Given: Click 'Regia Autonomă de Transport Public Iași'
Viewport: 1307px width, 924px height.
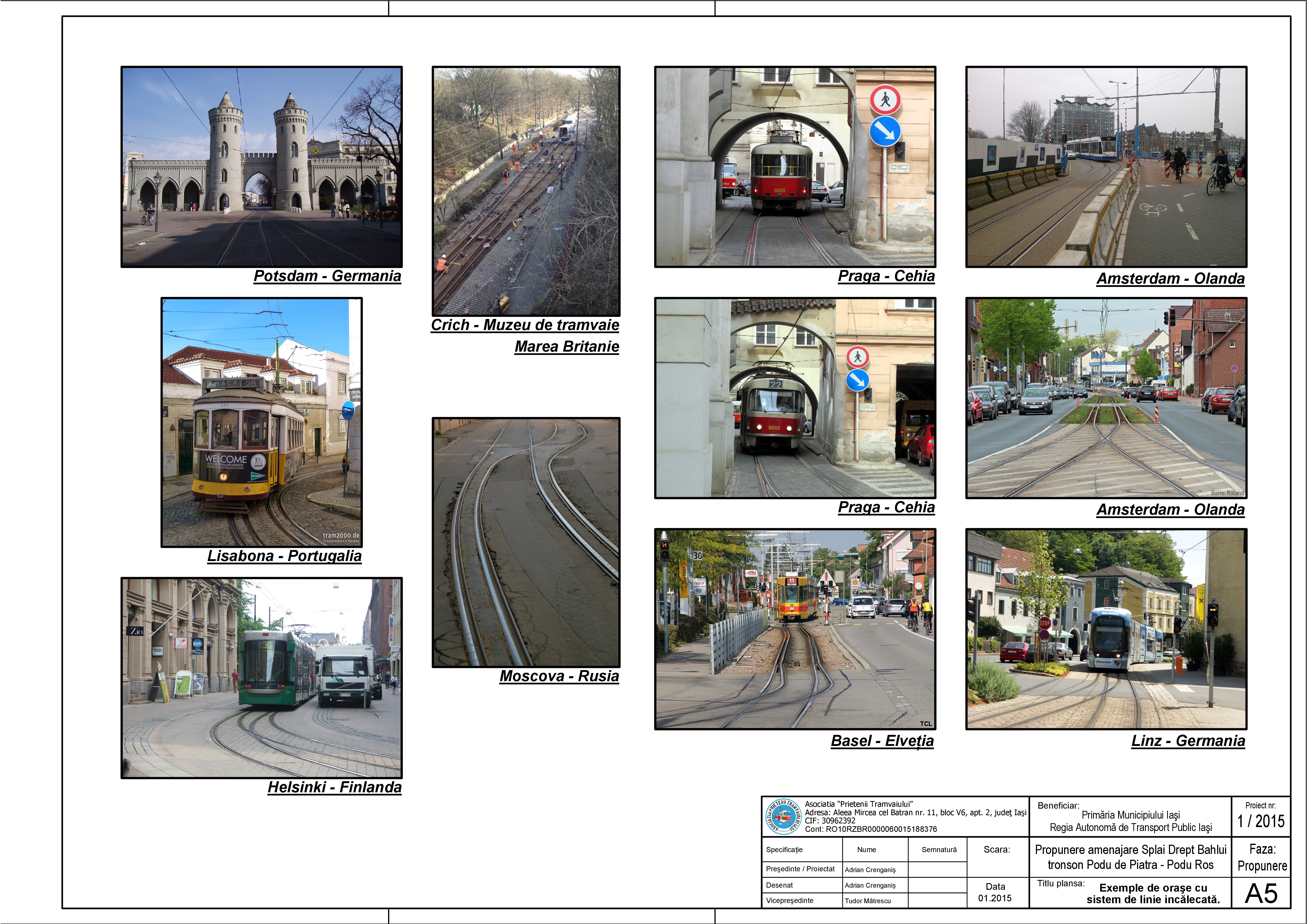Looking at the screenshot, I should pos(1130,827).
